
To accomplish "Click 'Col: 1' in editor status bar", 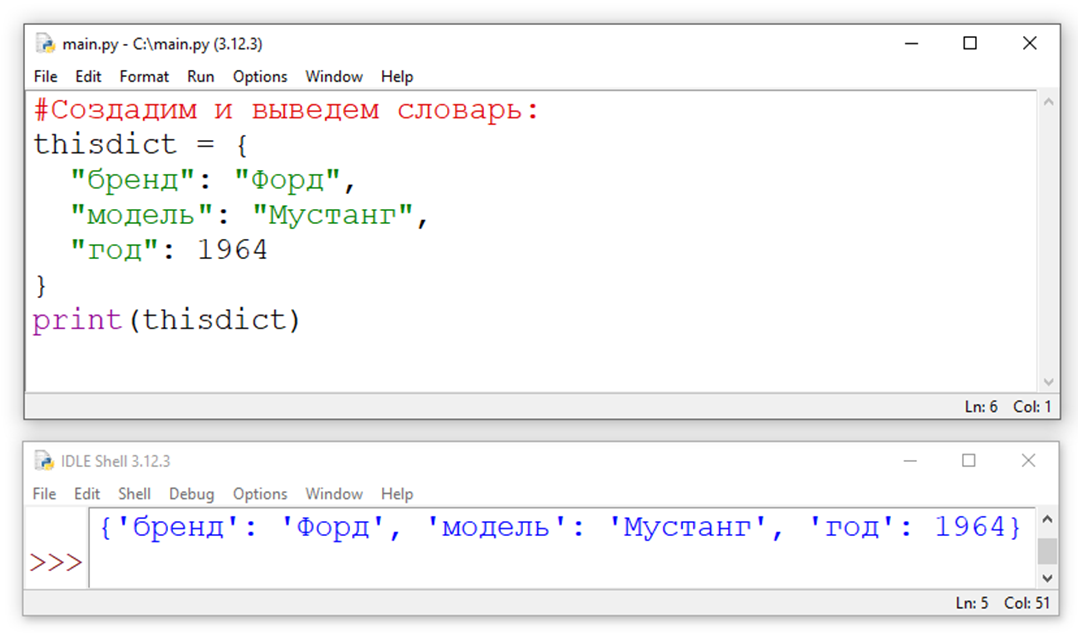I will click(1032, 406).
